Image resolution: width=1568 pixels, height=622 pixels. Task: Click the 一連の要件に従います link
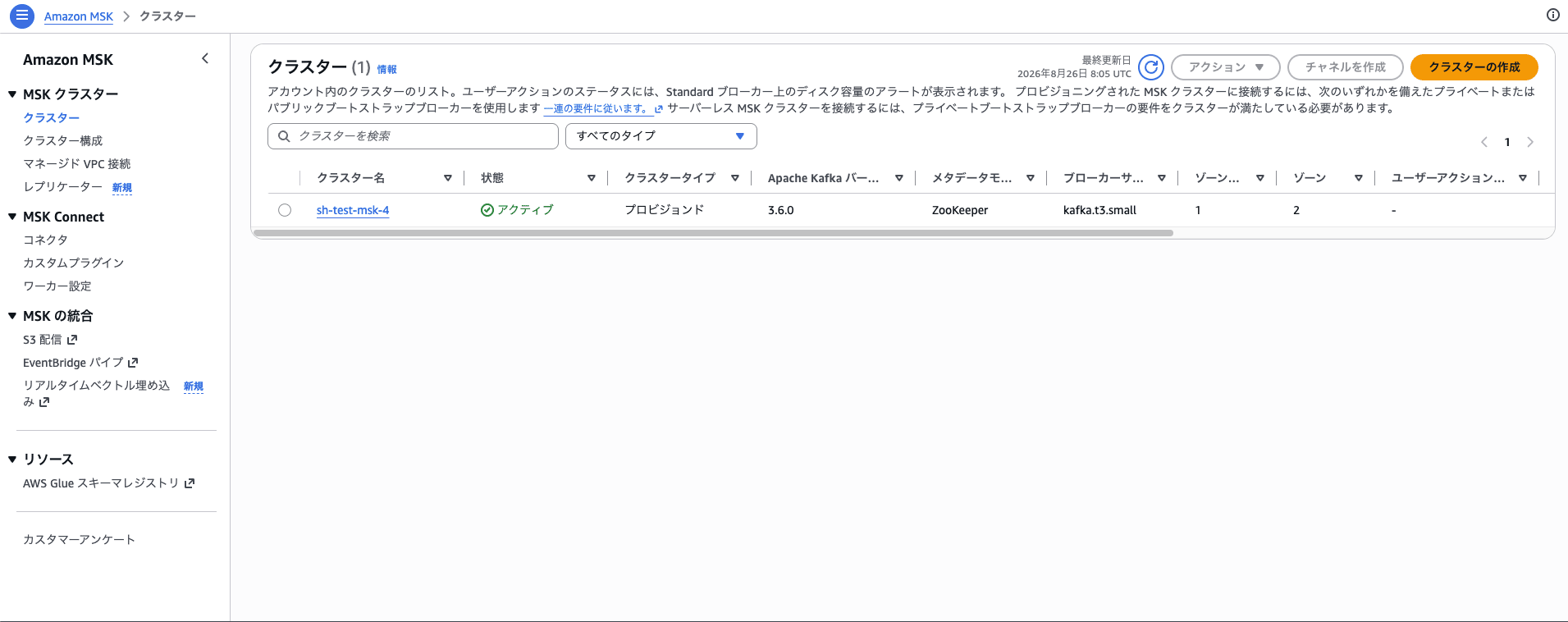point(597,108)
